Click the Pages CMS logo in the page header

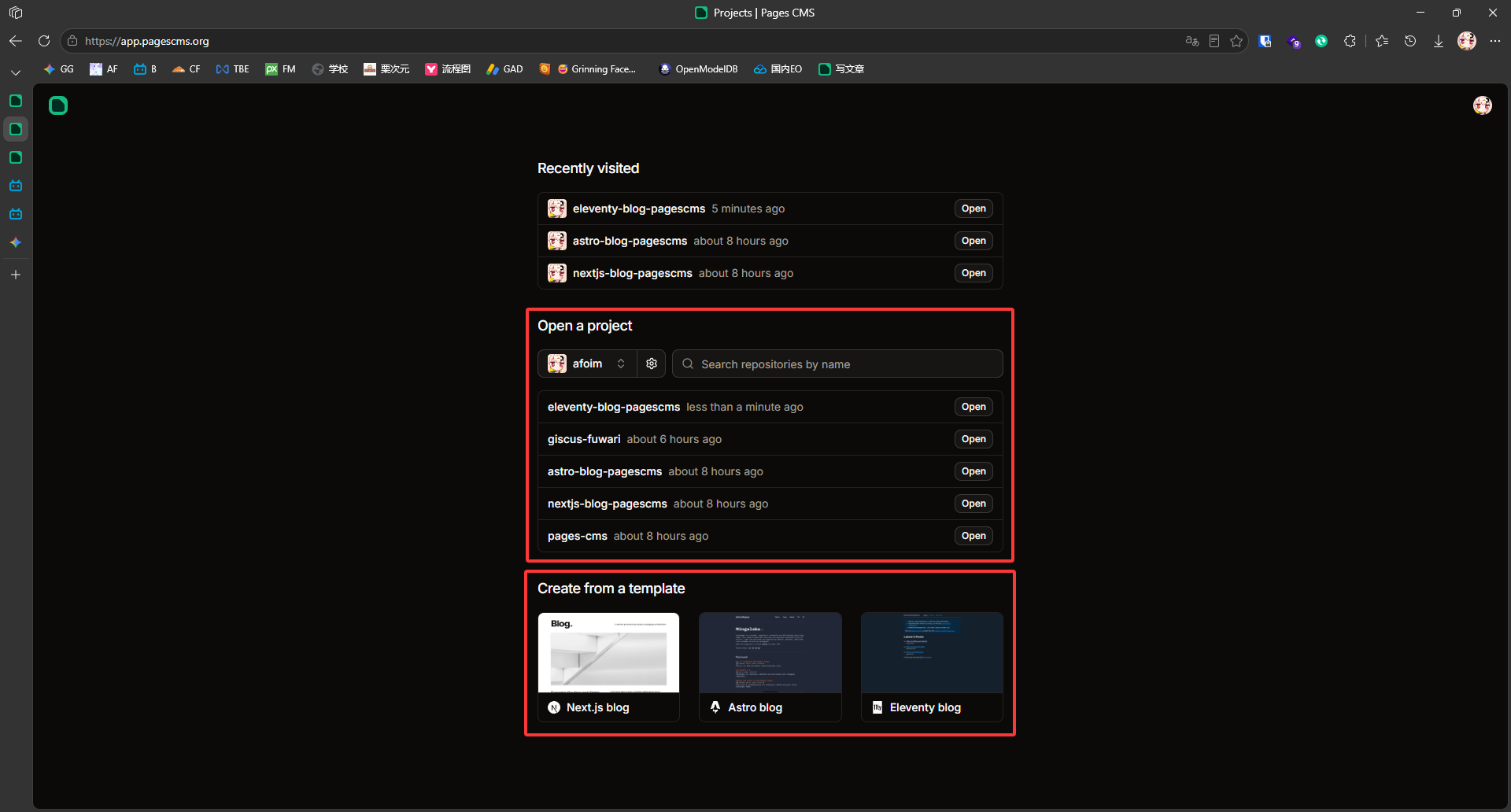(x=58, y=105)
